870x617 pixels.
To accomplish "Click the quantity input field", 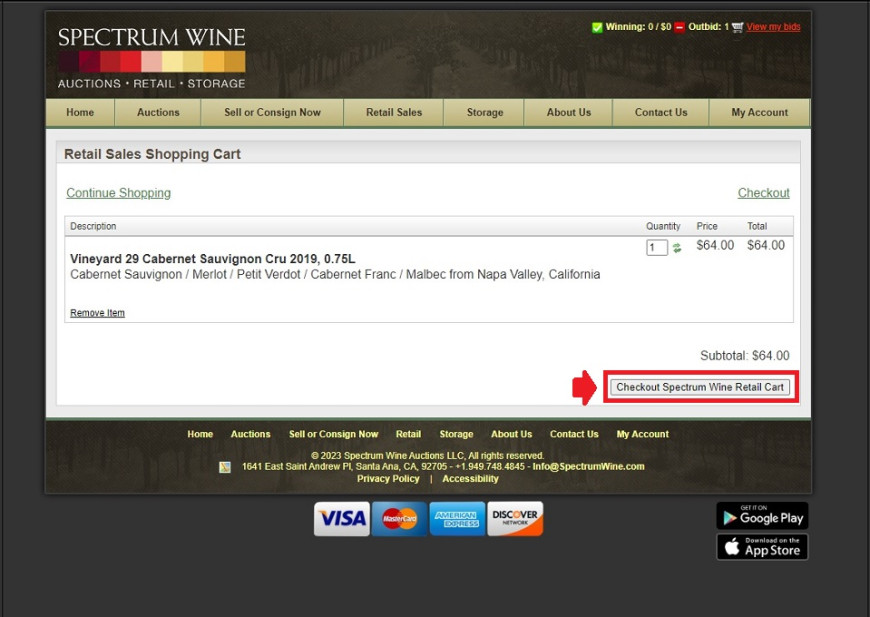I will [x=656, y=247].
